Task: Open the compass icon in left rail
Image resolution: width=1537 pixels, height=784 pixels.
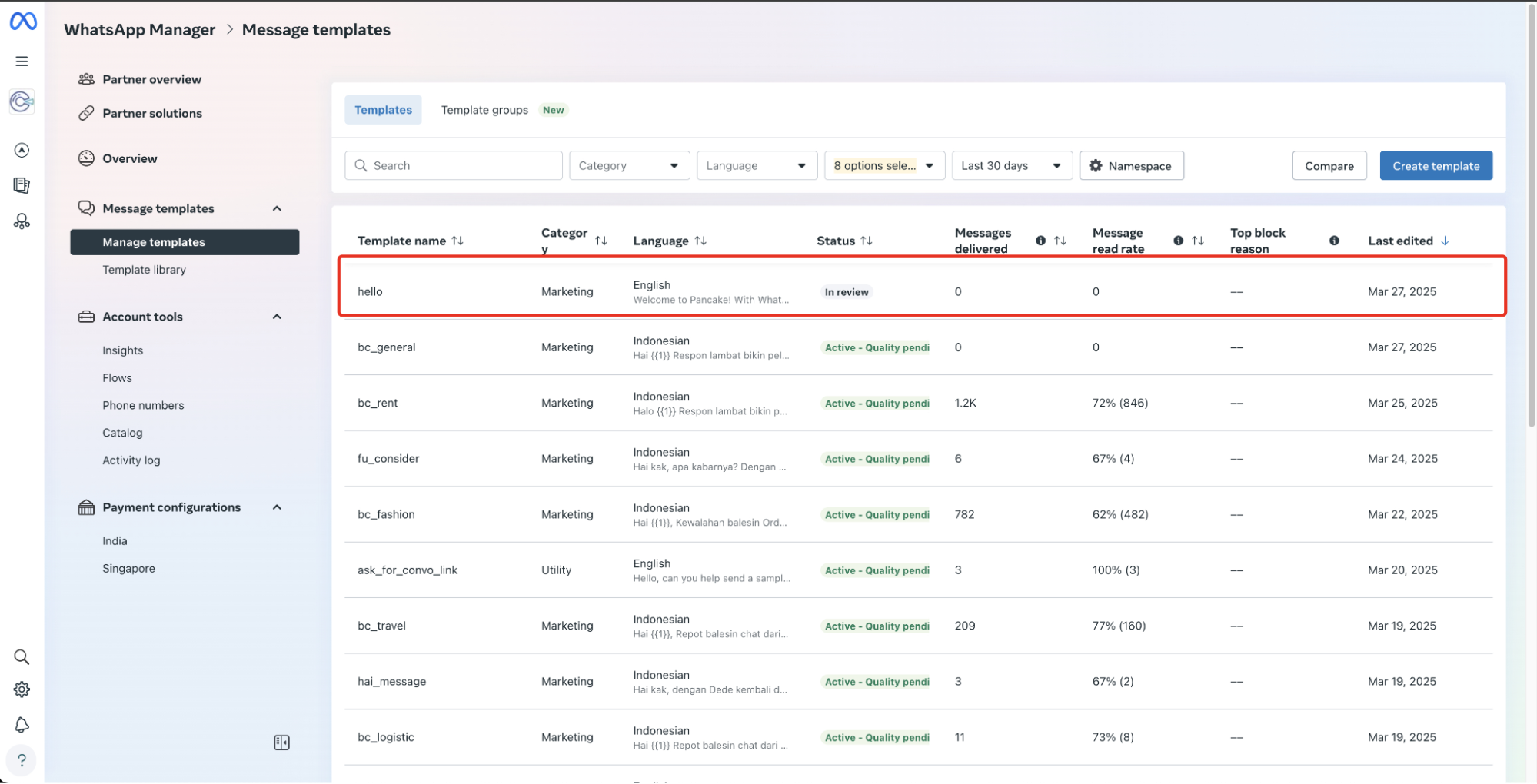Action: (x=22, y=150)
